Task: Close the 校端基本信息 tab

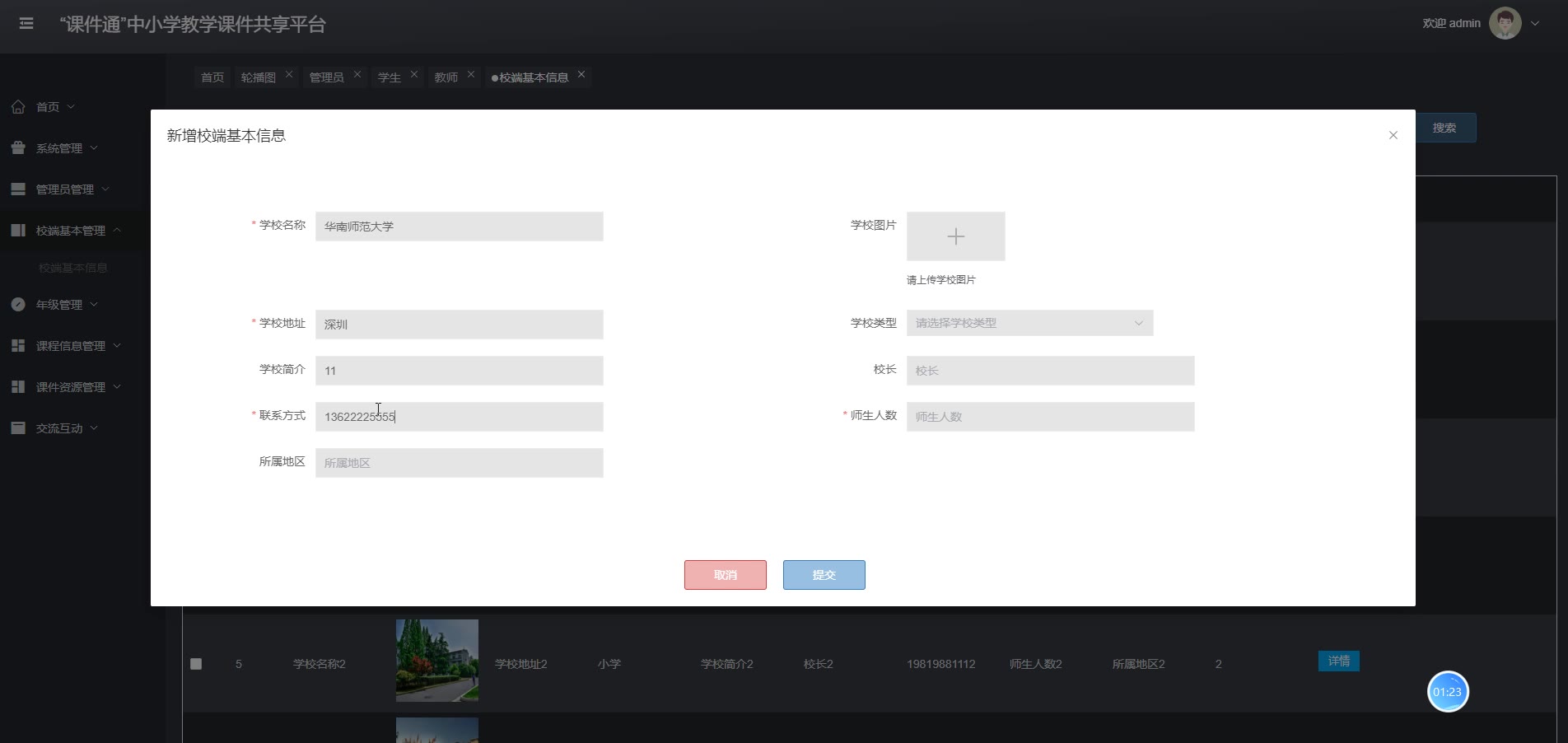Action: tap(581, 74)
